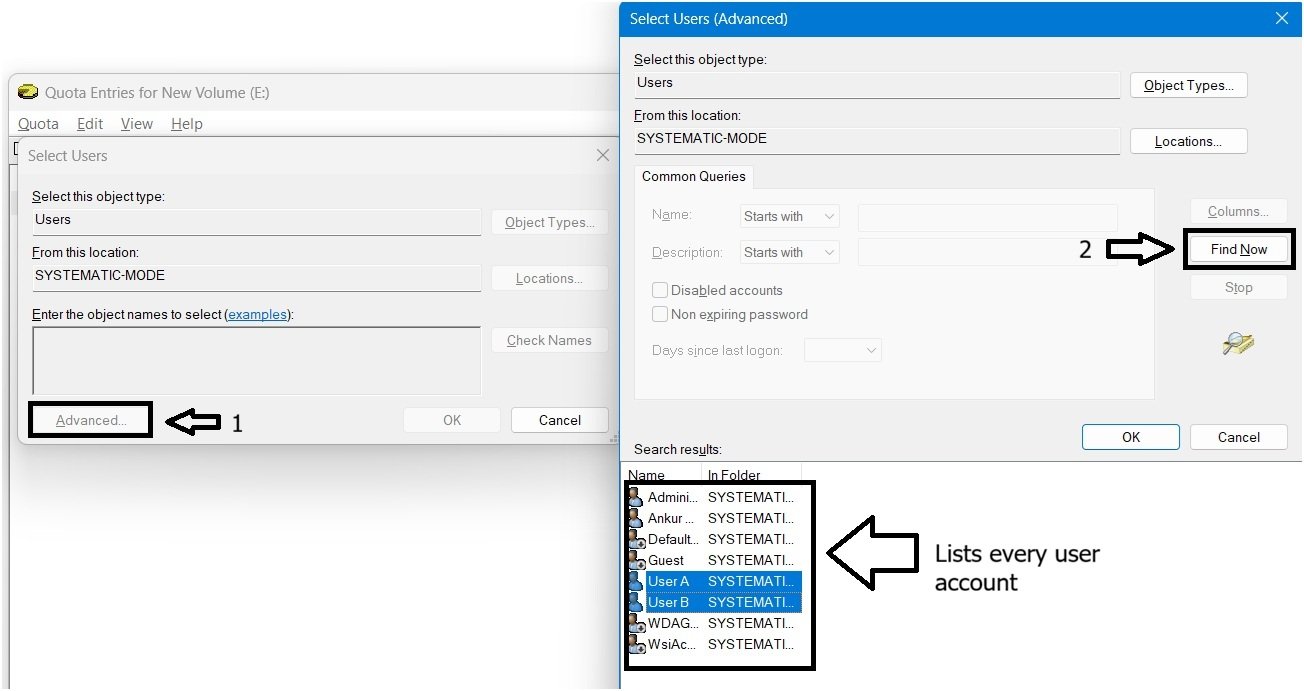Image resolution: width=1304 pixels, height=691 pixels.
Task: Click Object Types... in the Select Users dialog
Action: click(x=550, y=222)
